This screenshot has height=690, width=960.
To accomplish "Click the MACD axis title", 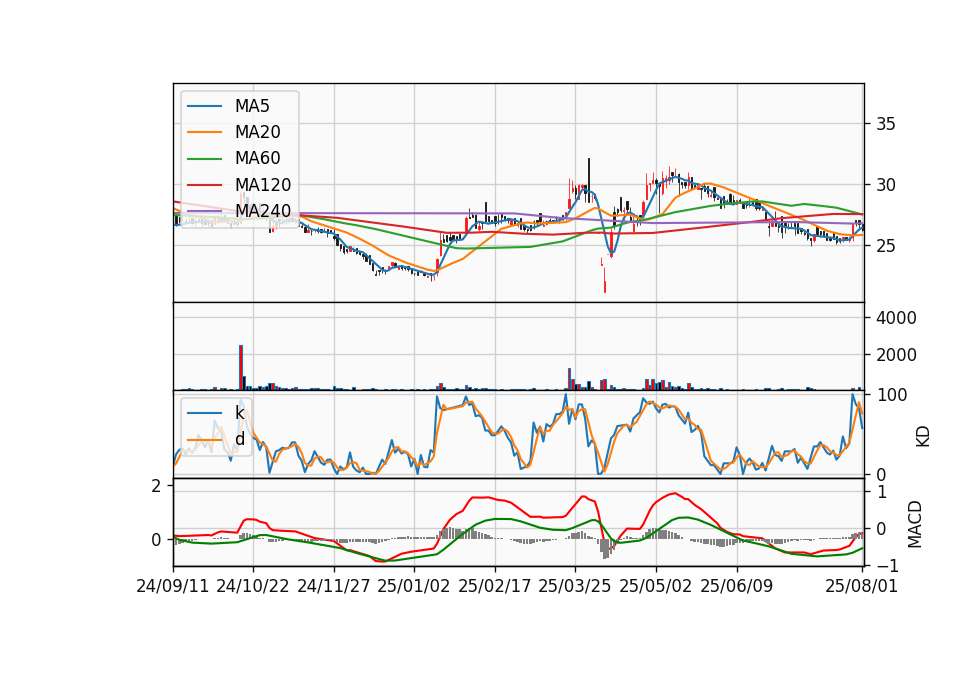I will click(915, 524).
